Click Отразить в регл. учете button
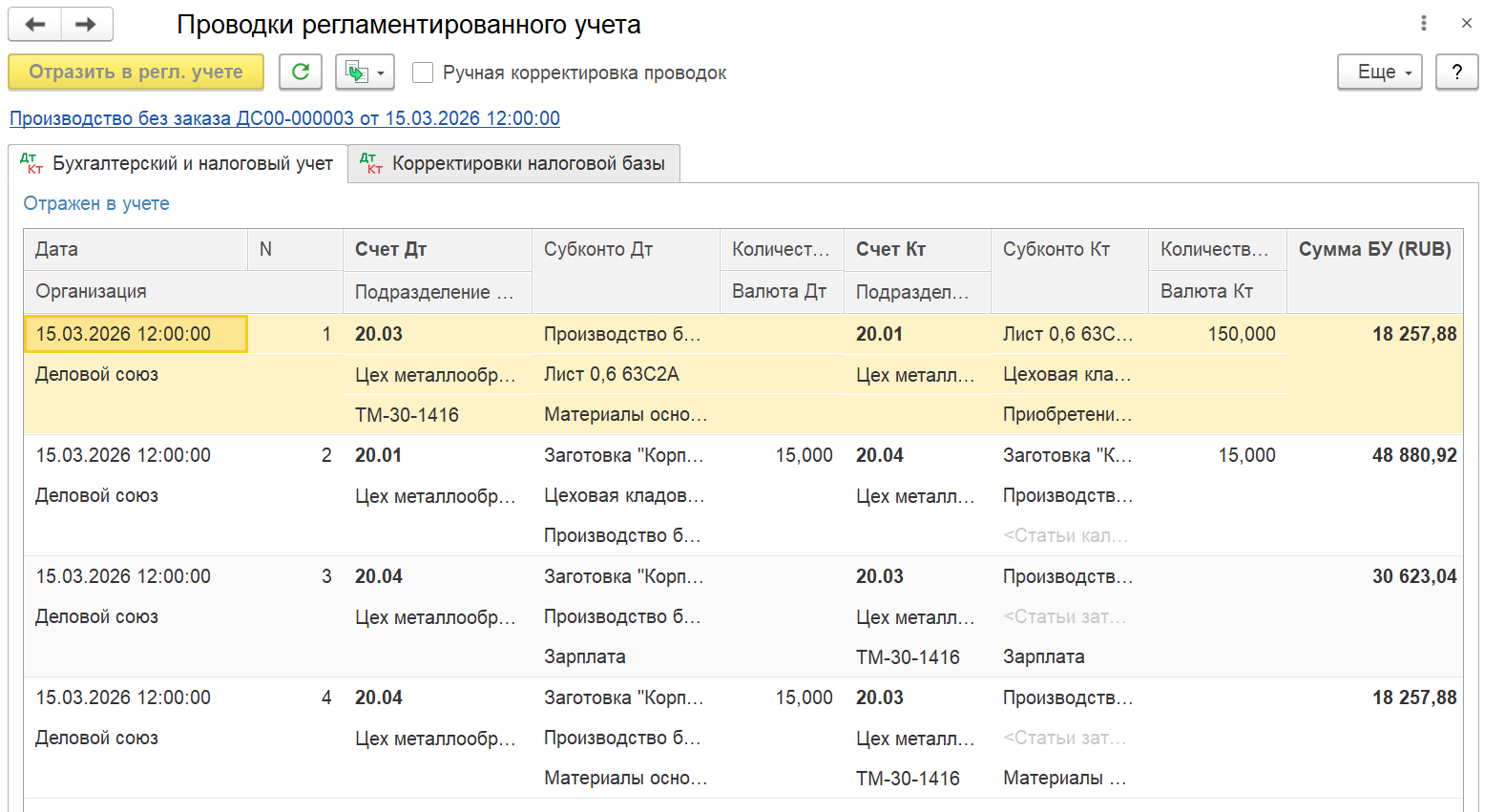1505x812 pixels. click(x=136, y=72)
